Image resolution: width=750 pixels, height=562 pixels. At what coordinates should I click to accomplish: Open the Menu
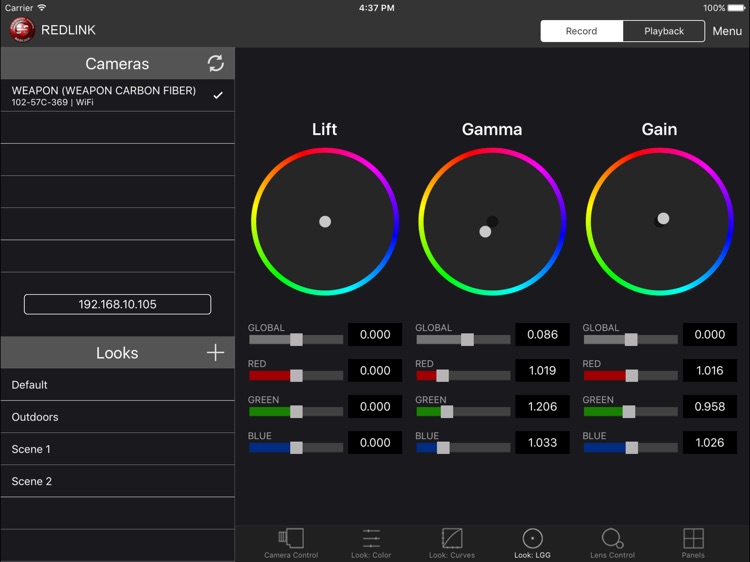point(727,31)
